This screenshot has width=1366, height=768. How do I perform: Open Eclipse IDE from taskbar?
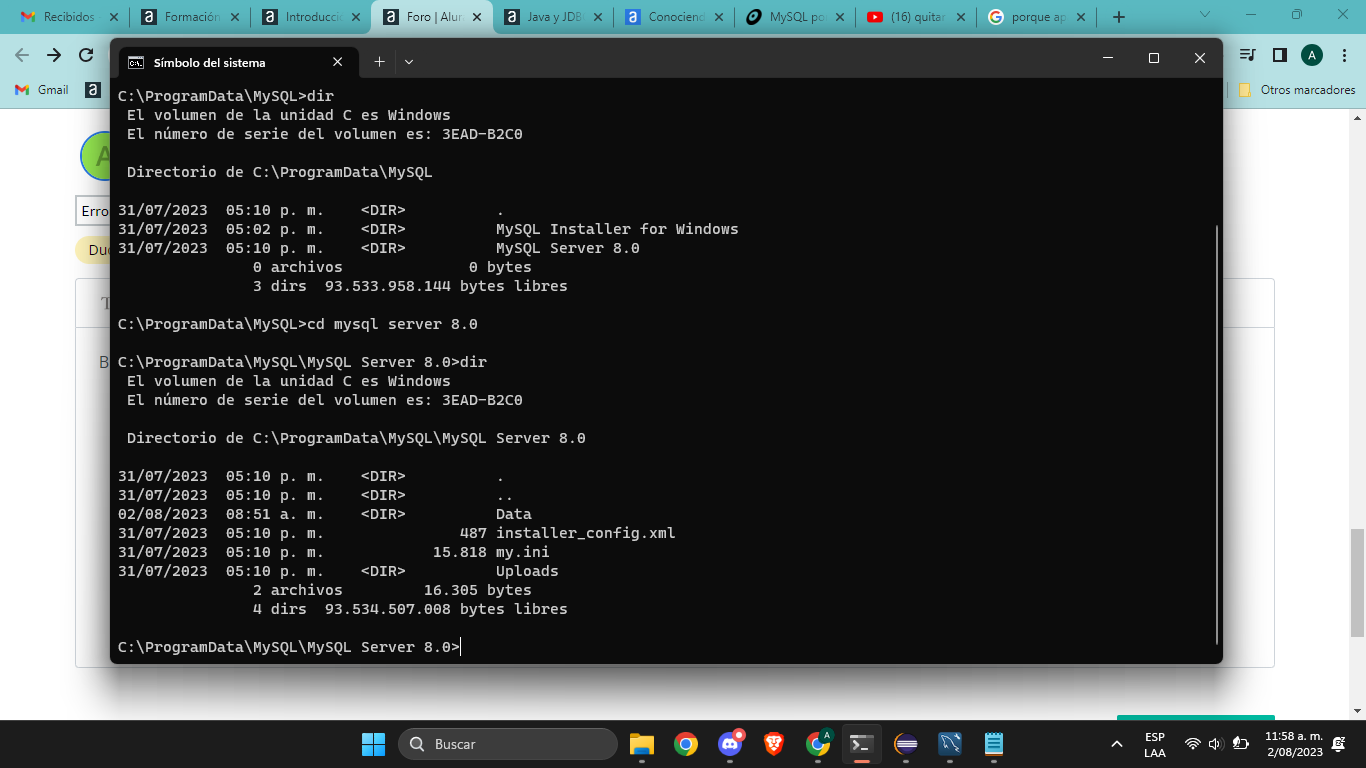[906, 744]
